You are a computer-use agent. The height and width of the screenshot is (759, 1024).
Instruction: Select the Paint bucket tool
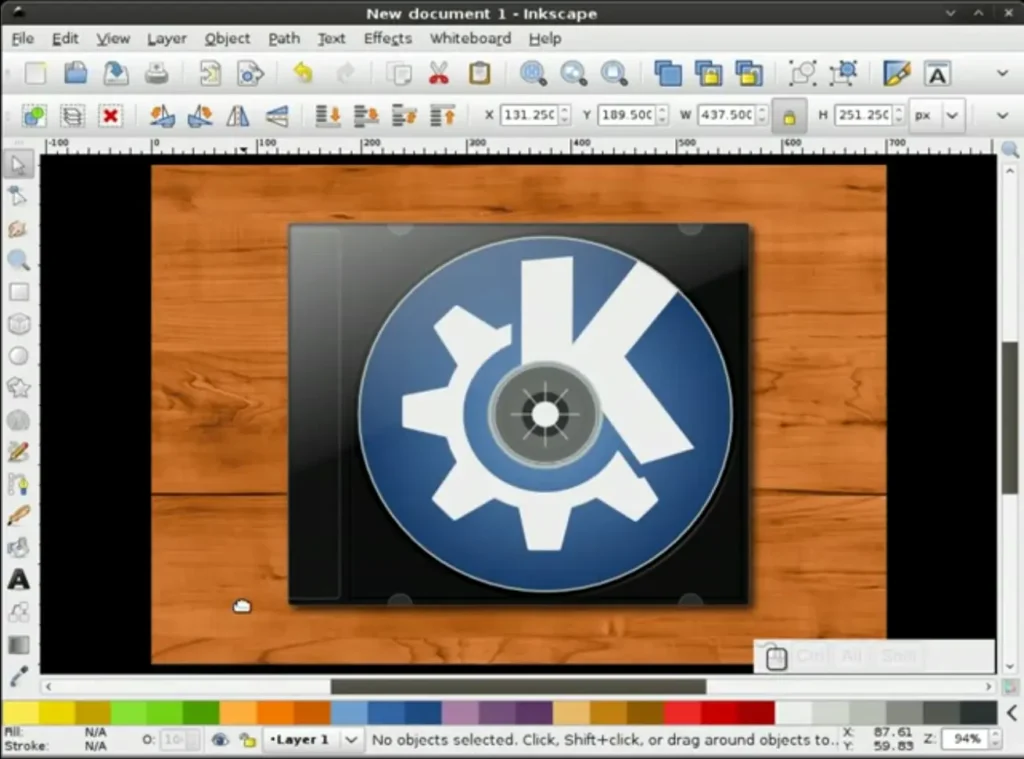click(x=18, y=548)
